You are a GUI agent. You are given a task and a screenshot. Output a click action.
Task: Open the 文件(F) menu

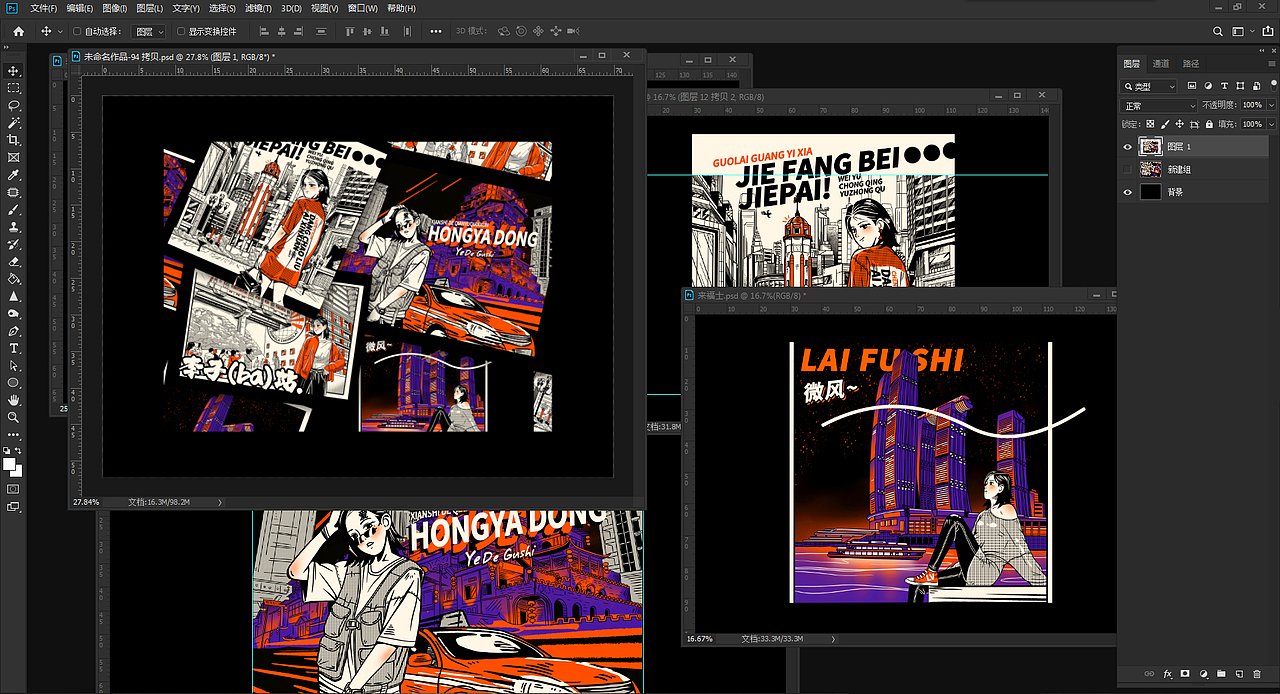45,8
